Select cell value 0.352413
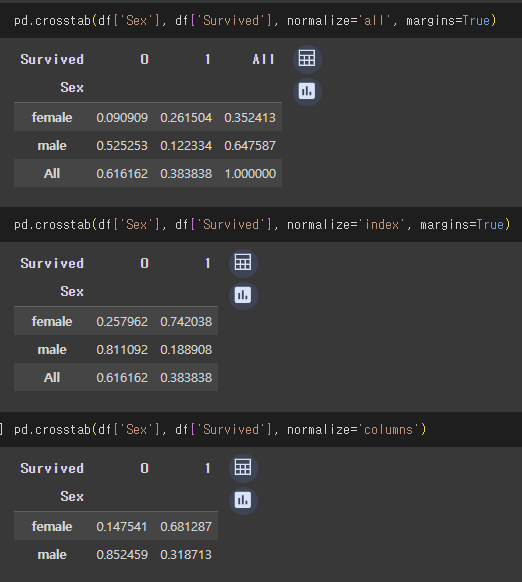 point(250,118)
